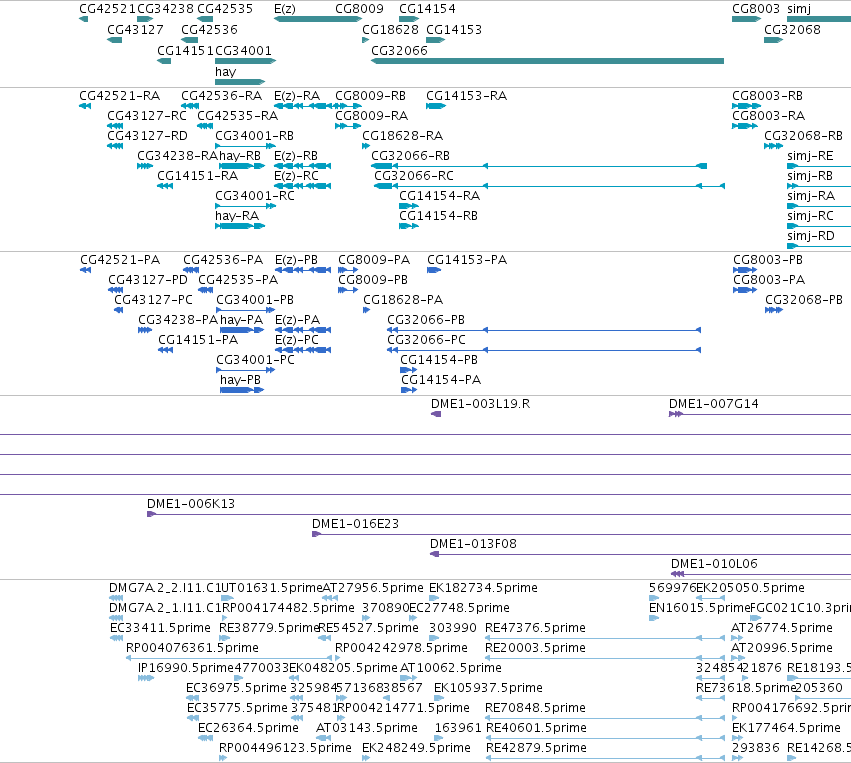
Task: Click the hay gene label
Action: pos(225,72)
